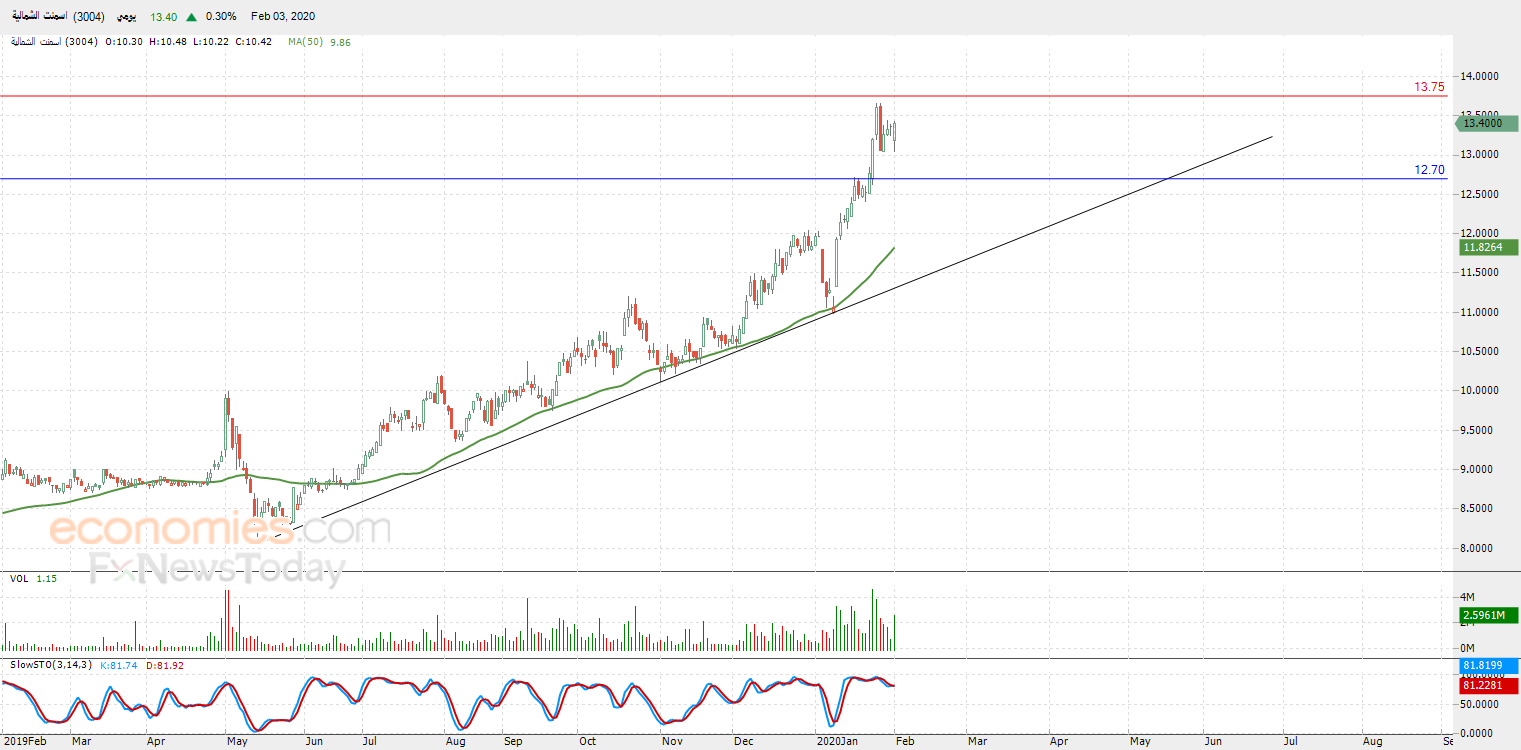This screenshot has width=1521, height=750.
Task: Click the 14.0000 price axis label
Action: [x=1481, y=76]
